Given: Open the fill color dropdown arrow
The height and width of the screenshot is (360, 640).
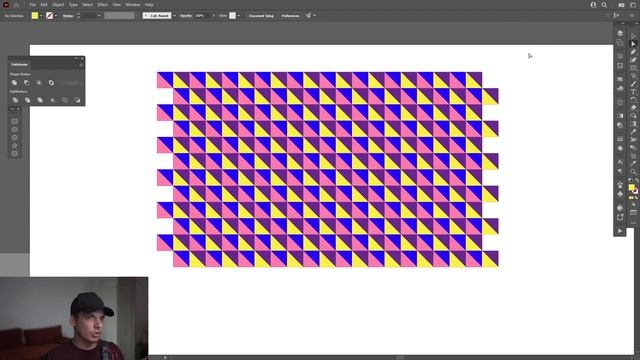Looking at the screenshot, I should (x=41, y=16).
